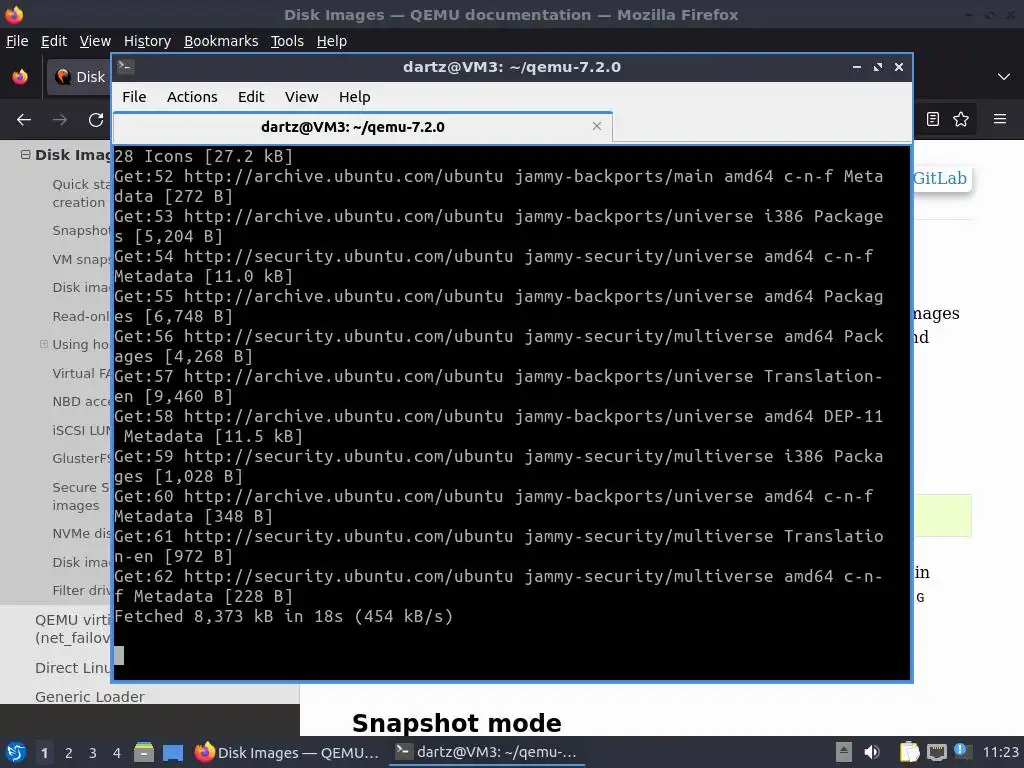The image size is (1024, 768).
Task: Expand the Using host drives tree node
Action: (44, 344)
